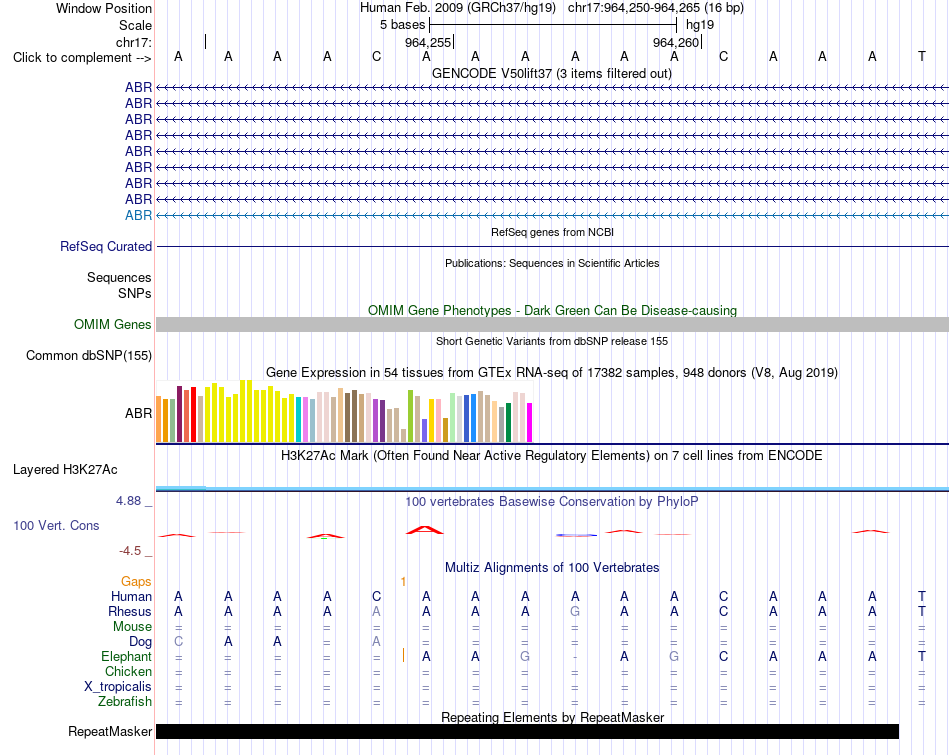
Task: Open the RefSeq Curated track label
Action: point(106,247)
